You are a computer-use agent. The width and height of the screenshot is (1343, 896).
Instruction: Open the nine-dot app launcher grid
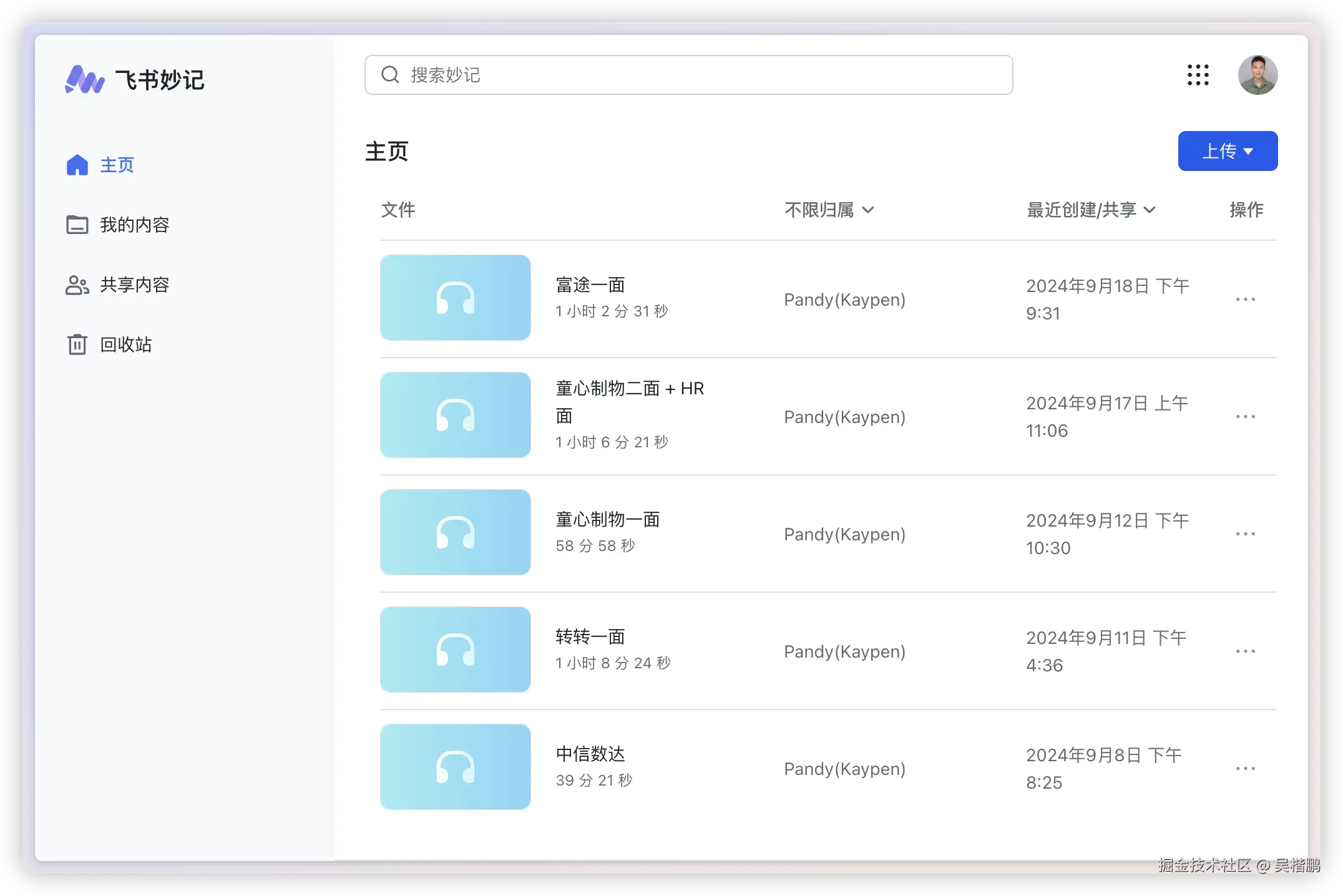click(1198, 75)
